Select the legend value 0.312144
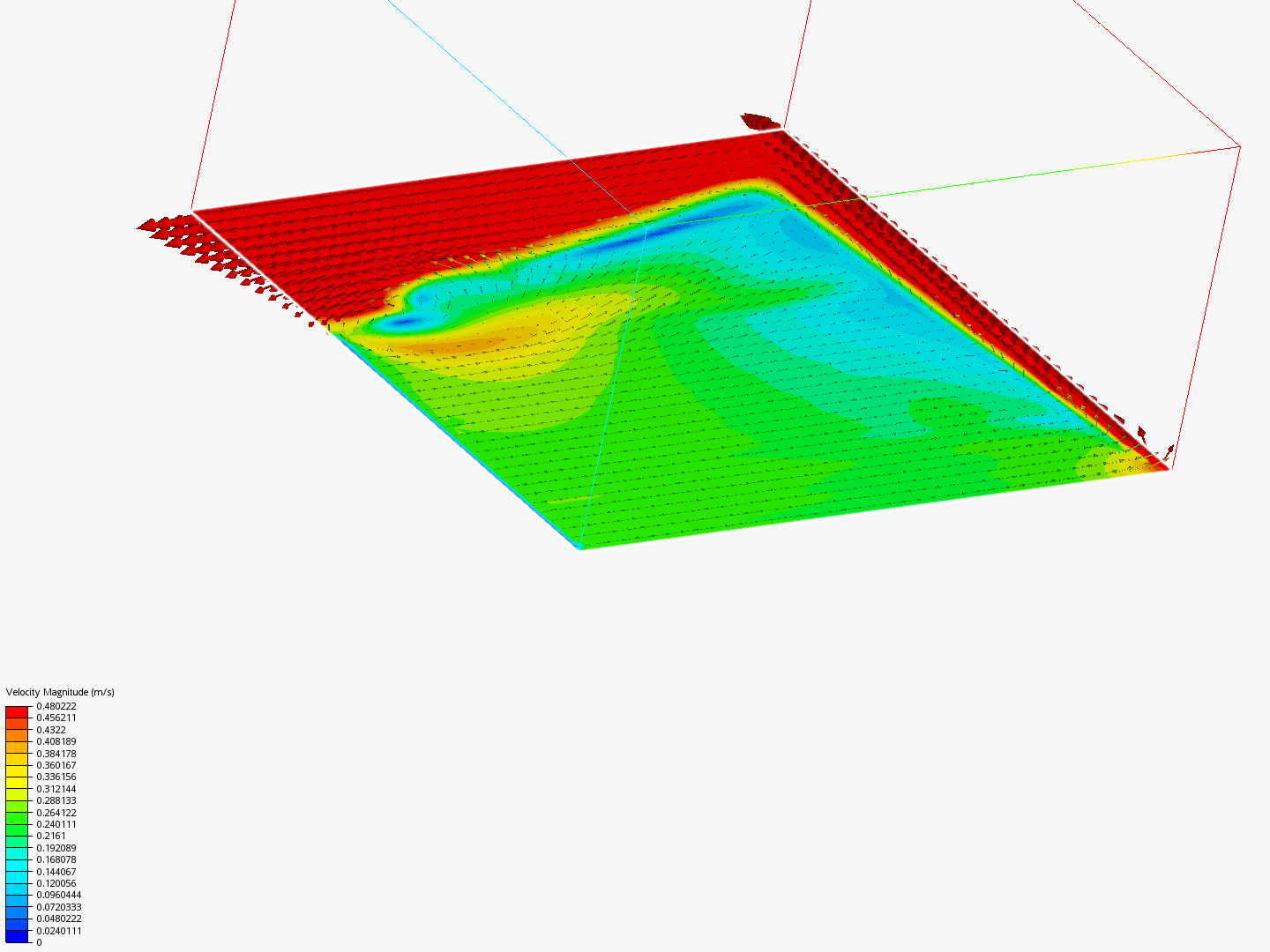The image size is (1270, 952). point(56,789)
